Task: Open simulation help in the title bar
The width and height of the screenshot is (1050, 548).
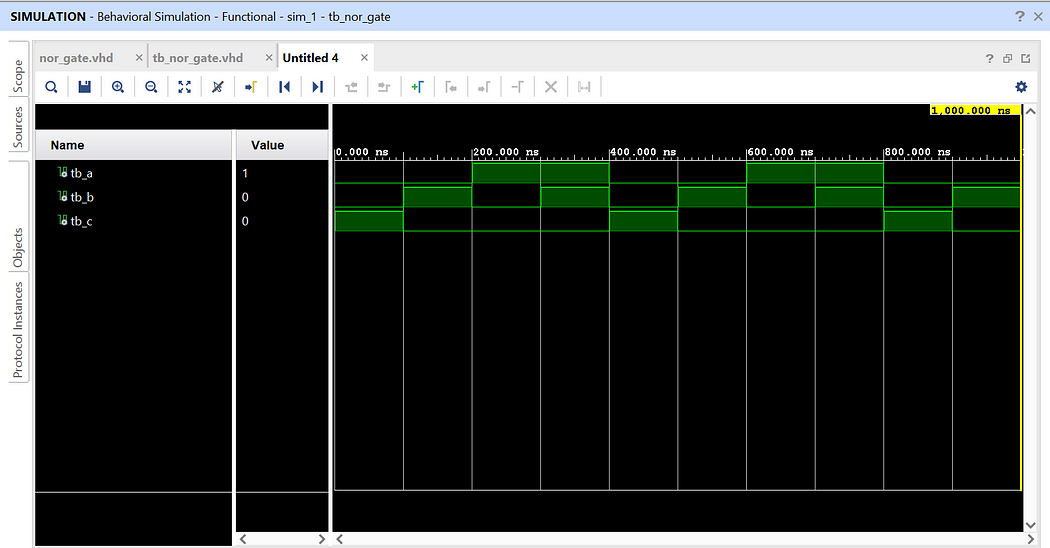Action: tap(1020, 16)
